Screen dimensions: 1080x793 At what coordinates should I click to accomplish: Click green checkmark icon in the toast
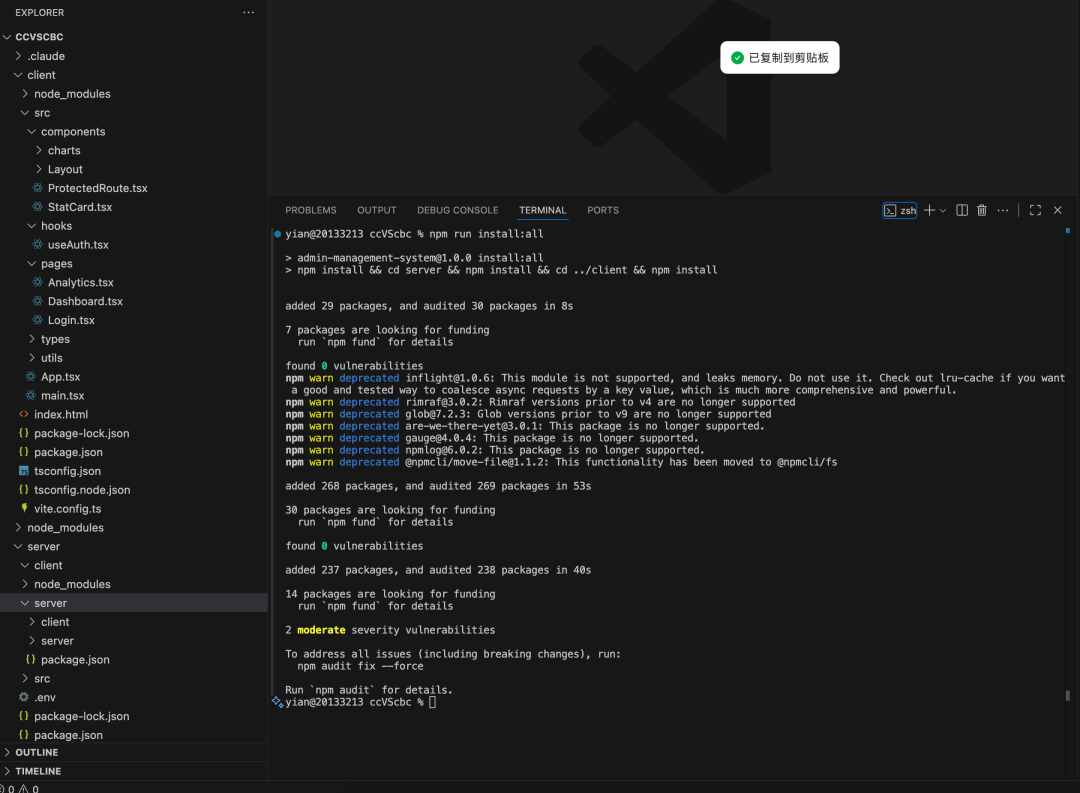coord(737,58)
